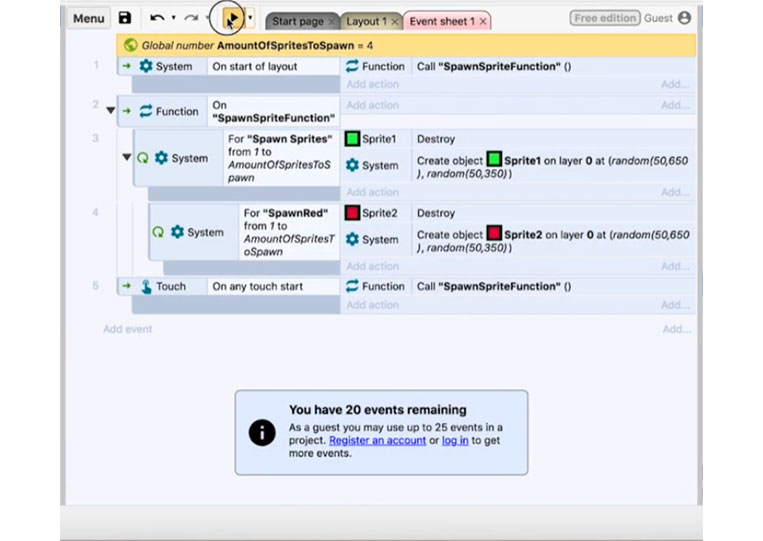Open the log in link
The image size is (763, 541).
455,440
